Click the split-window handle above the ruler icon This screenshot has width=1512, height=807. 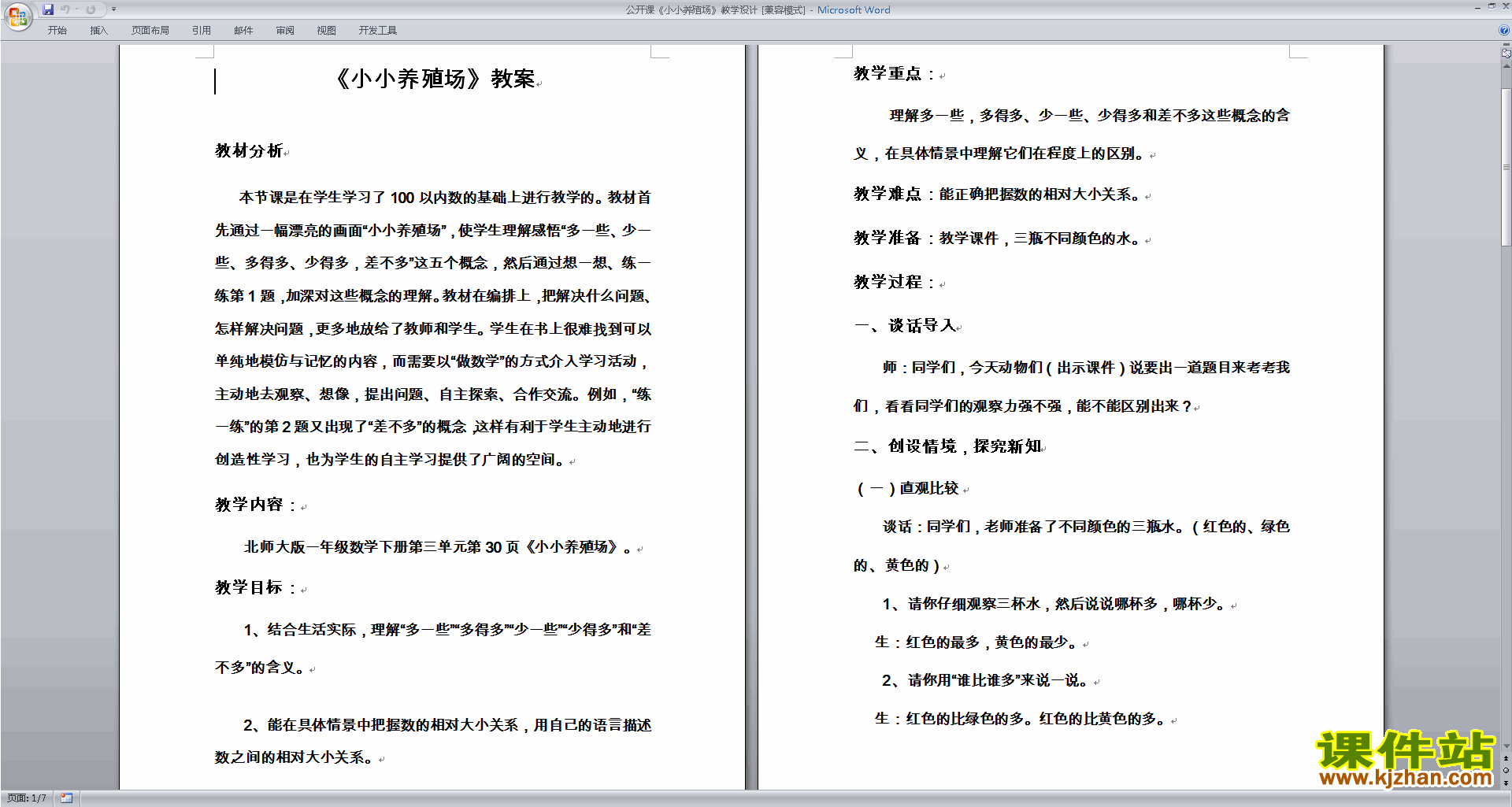pos(1506,46)
